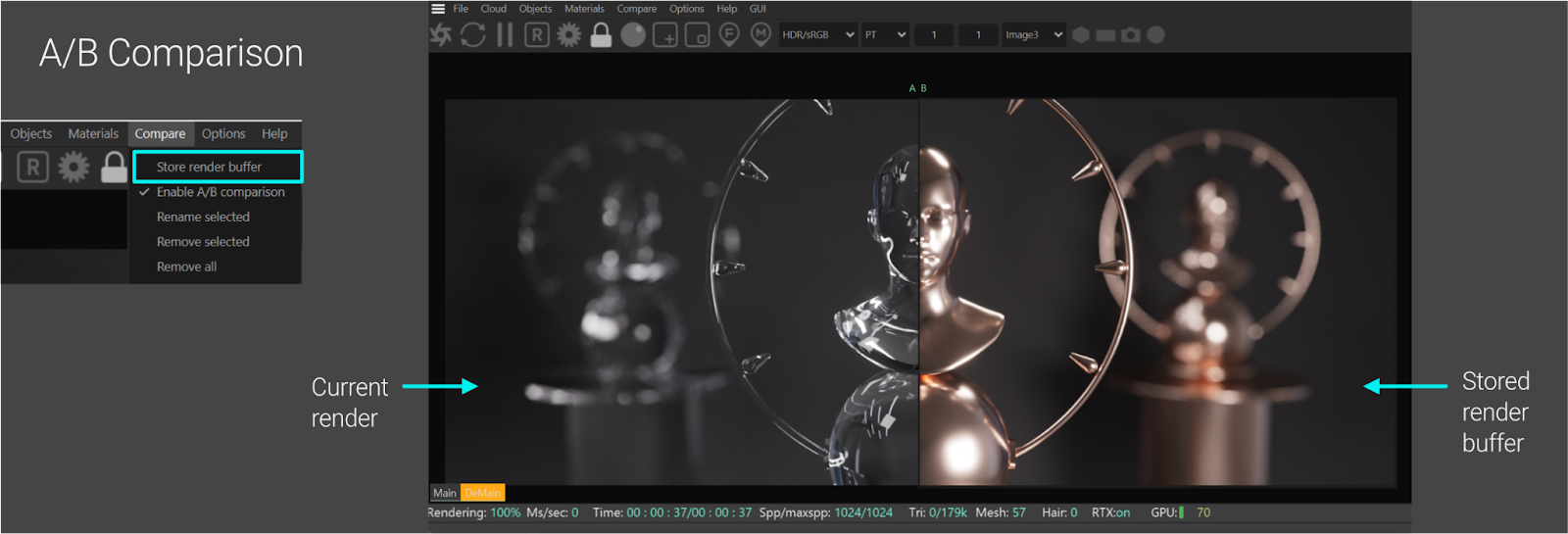Viewport: 1568px width, 534px height.
Task: Click the sphere material preview icon
Action: 633,35
